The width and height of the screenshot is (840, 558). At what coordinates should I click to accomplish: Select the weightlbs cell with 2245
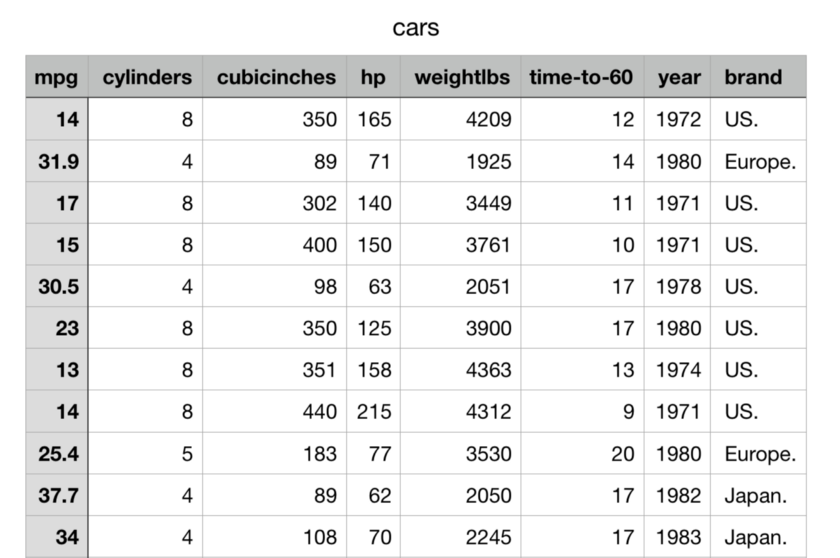pyautogui.click(x=461, y=537)
